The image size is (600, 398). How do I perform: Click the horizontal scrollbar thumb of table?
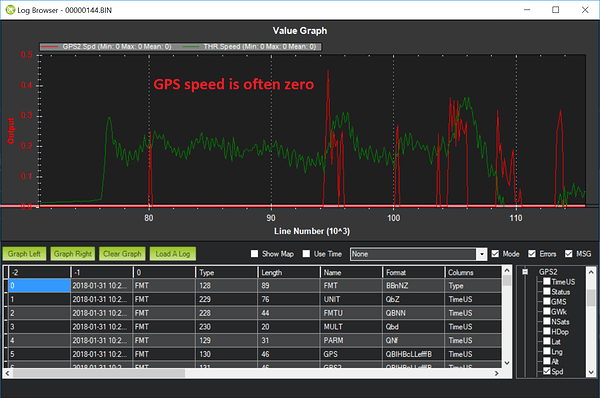99,373
